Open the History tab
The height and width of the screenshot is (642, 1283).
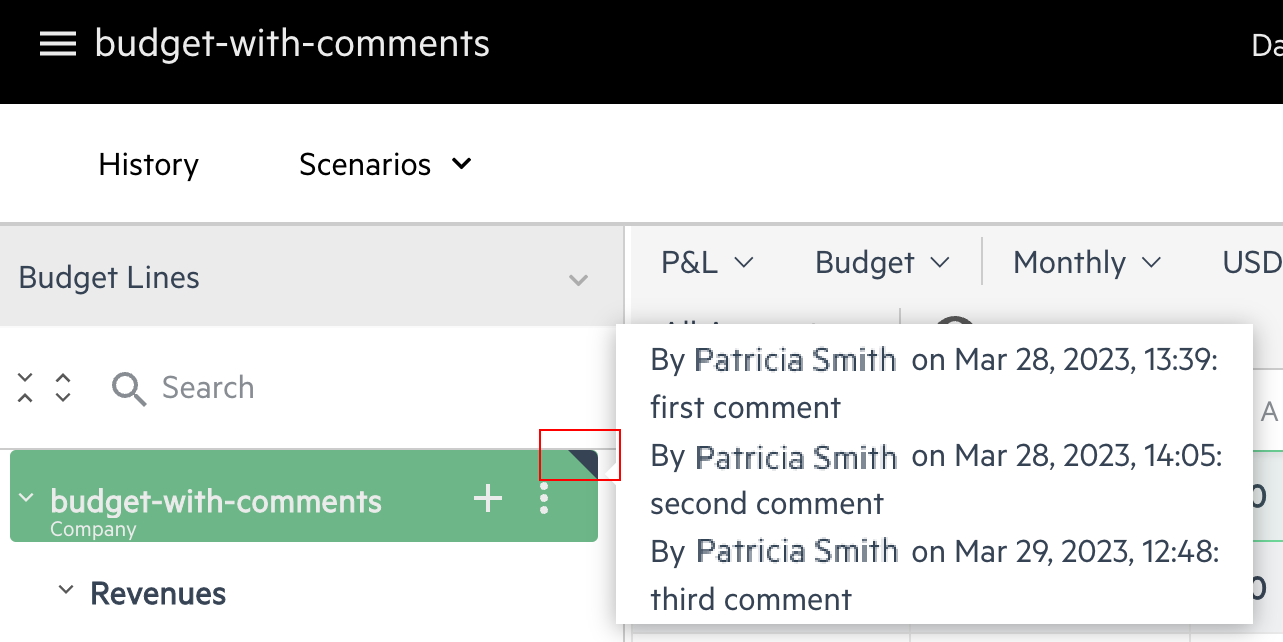[x=149, y=164]
